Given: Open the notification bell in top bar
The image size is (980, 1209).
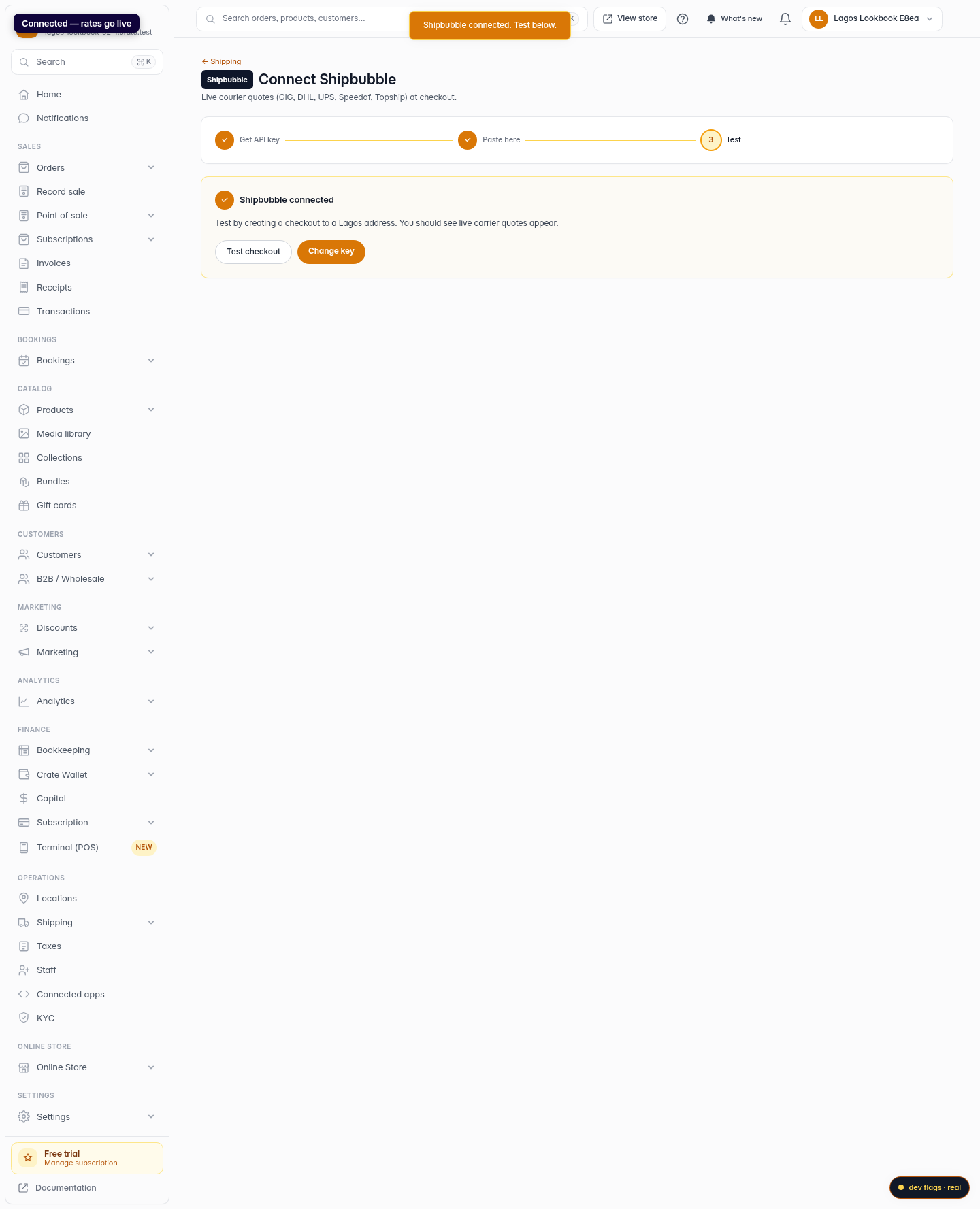Looking at the screenshot, I should [785, 19].
